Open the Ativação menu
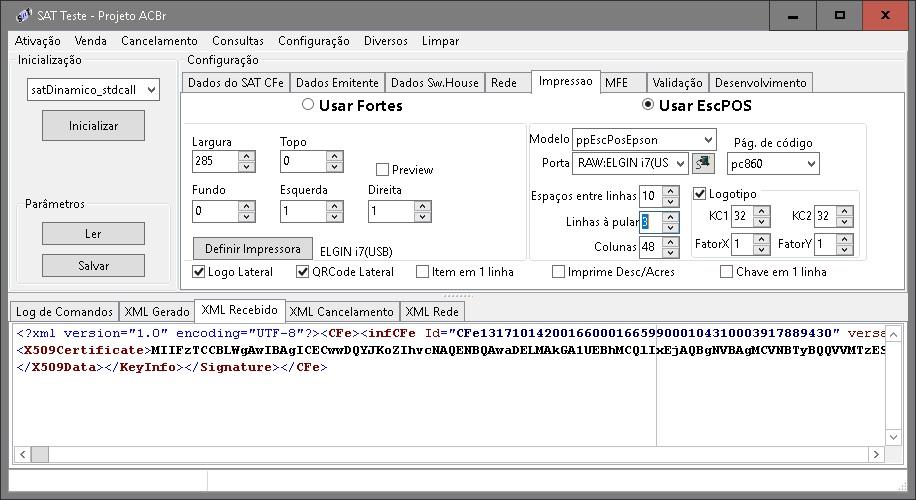 pyautogui.click(x=37, y=41)
